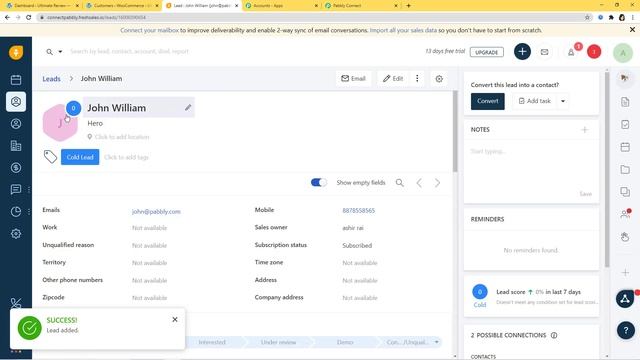
Task: Open the lead page settings gear
Action: 439,79
